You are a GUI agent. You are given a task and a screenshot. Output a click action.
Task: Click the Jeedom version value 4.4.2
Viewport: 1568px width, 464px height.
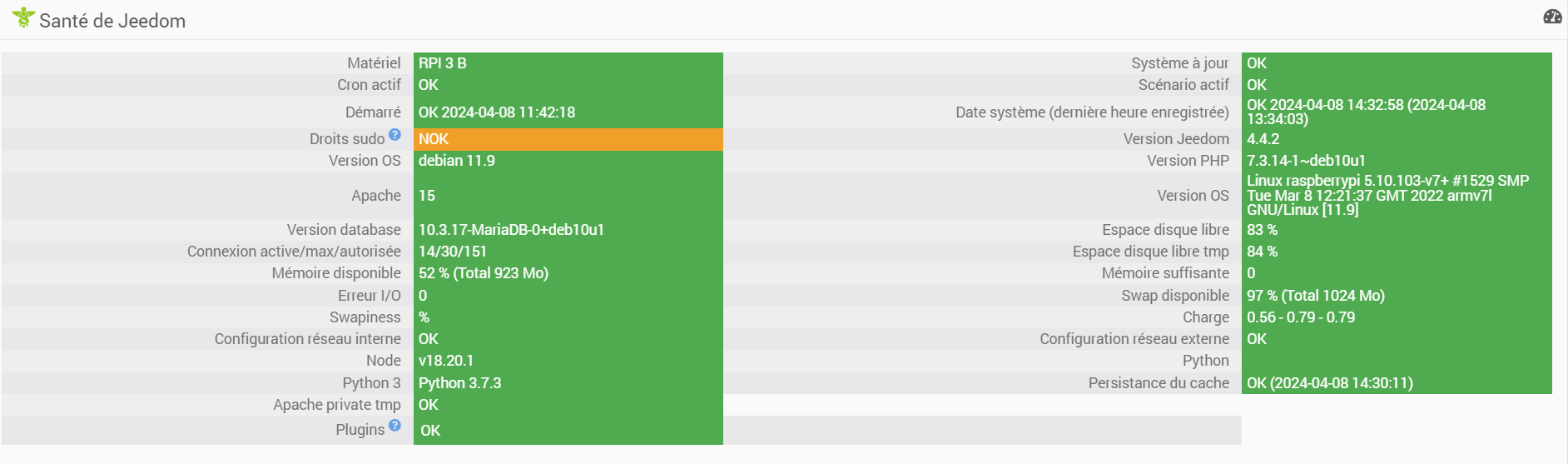[1263, 139]
